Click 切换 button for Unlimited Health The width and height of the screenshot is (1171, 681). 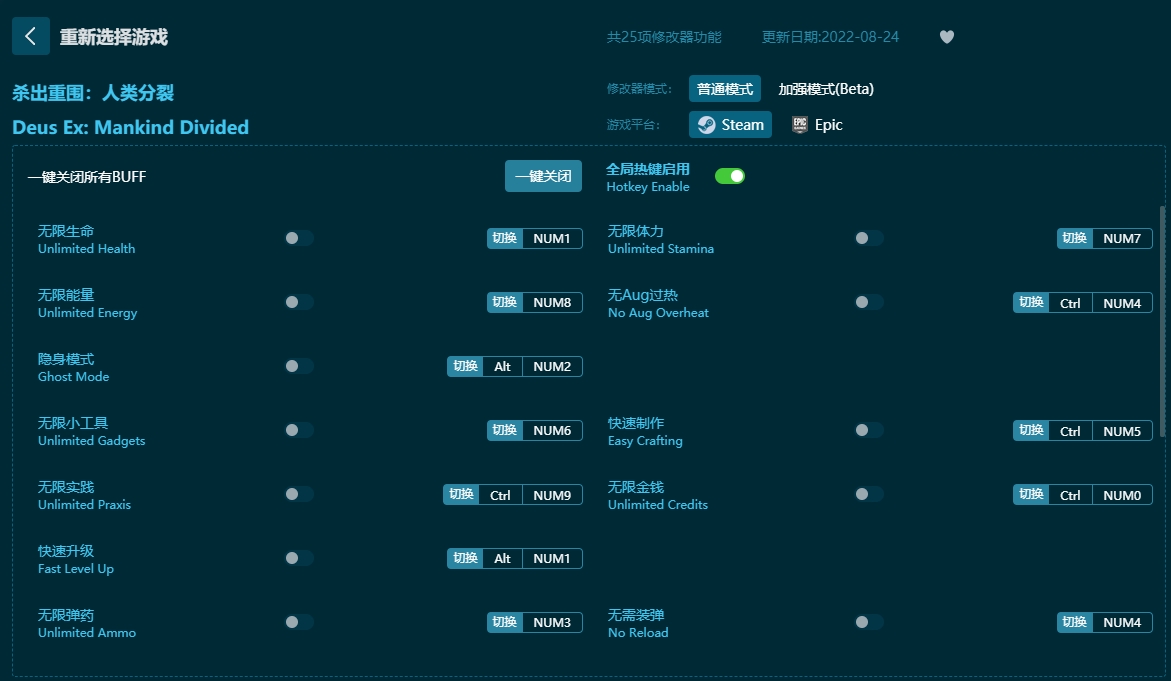pos(505,238)
